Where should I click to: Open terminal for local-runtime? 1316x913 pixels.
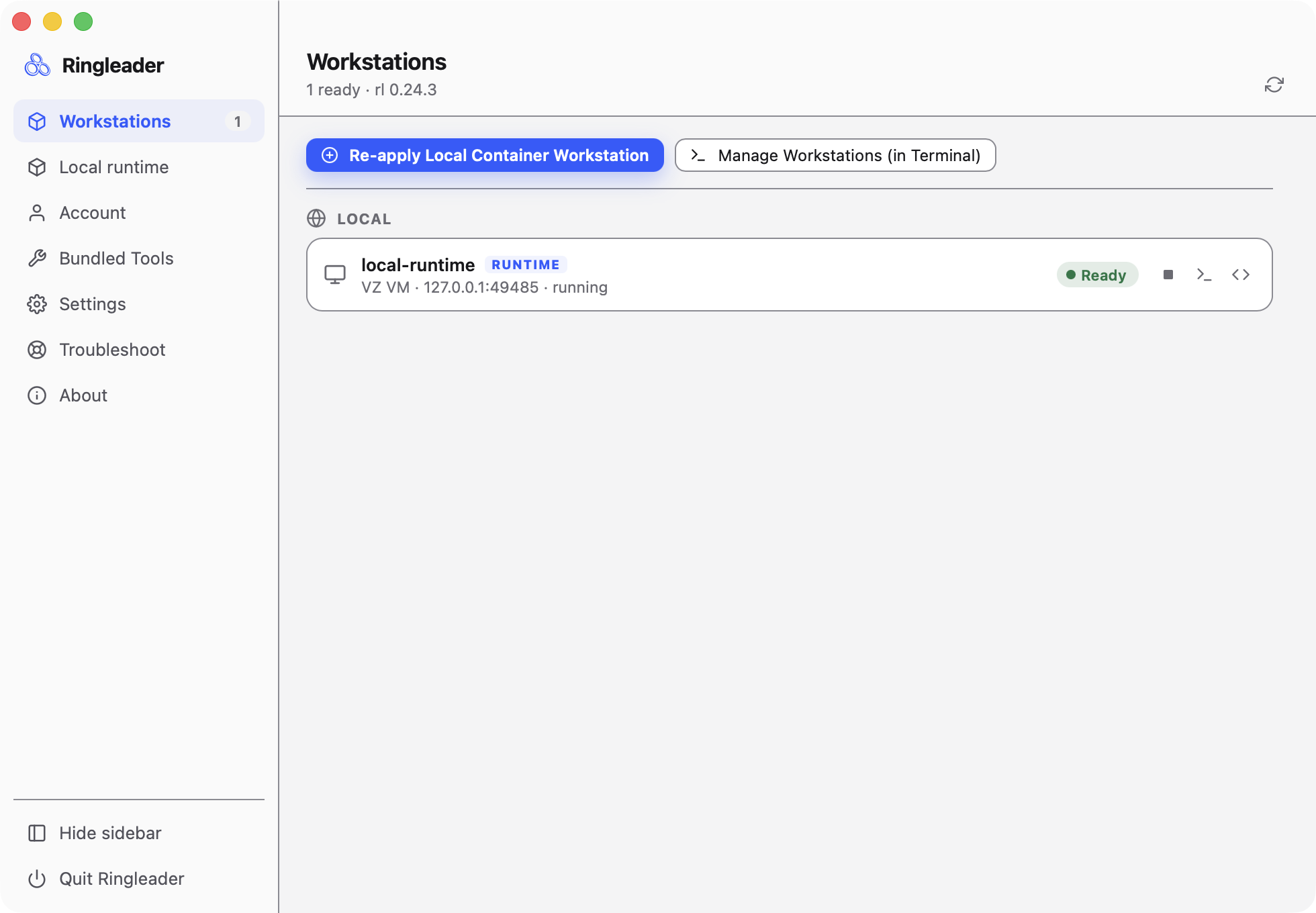point(1205,275)
